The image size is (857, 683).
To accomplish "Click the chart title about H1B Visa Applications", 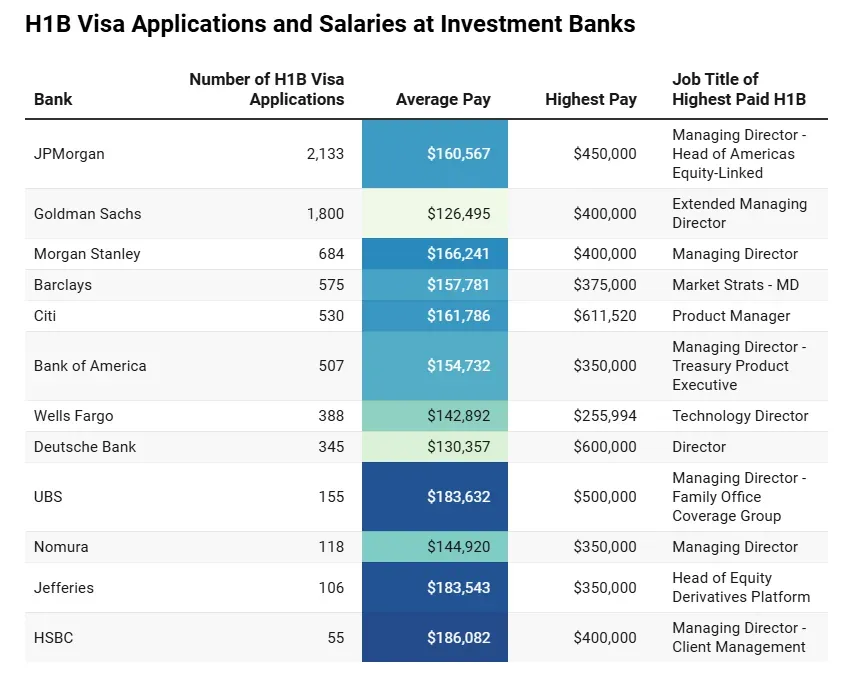I will (330, 24).
